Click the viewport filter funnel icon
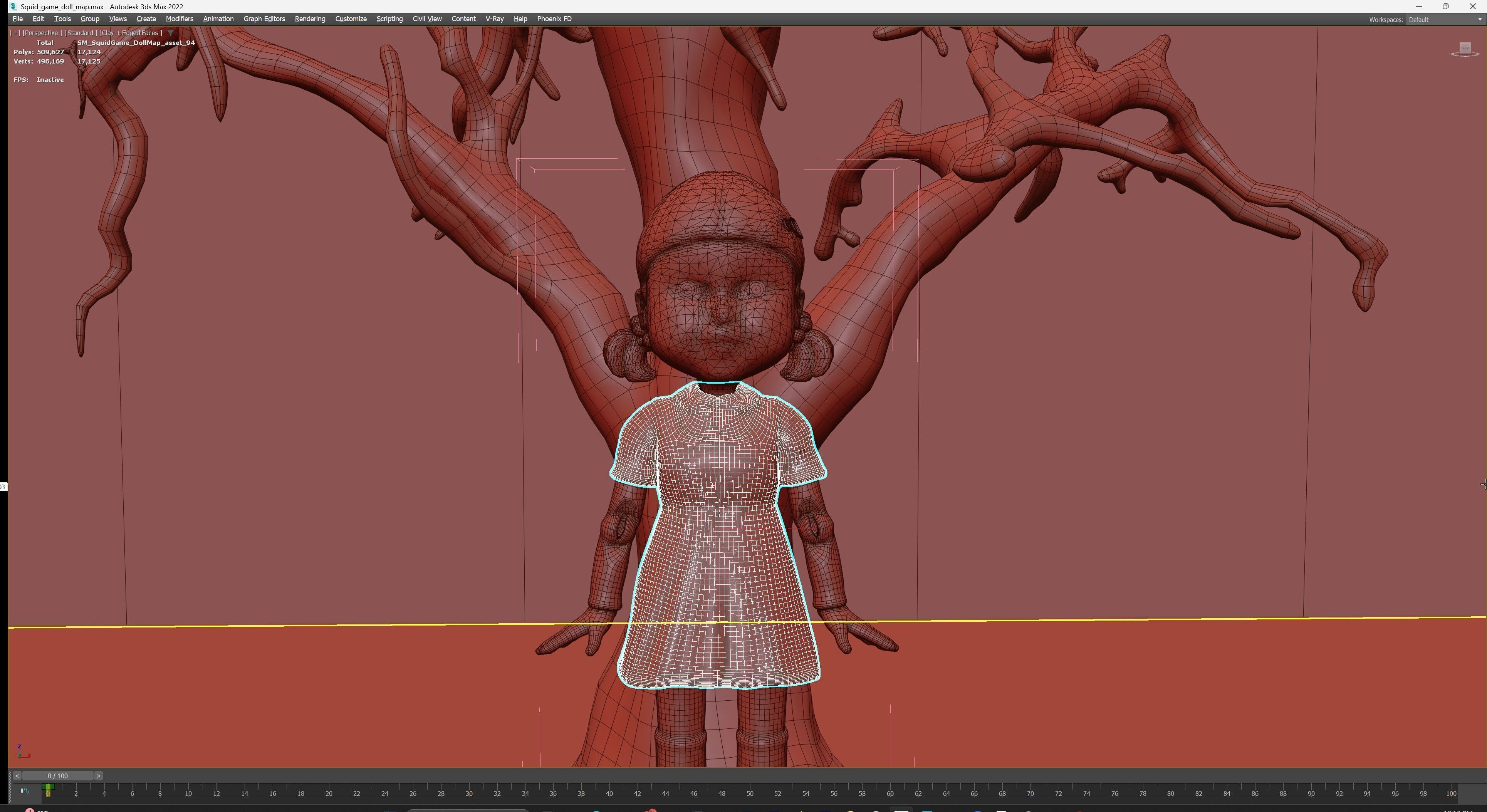The width and height of the screenshot is (1487, 812). [171, 33]
